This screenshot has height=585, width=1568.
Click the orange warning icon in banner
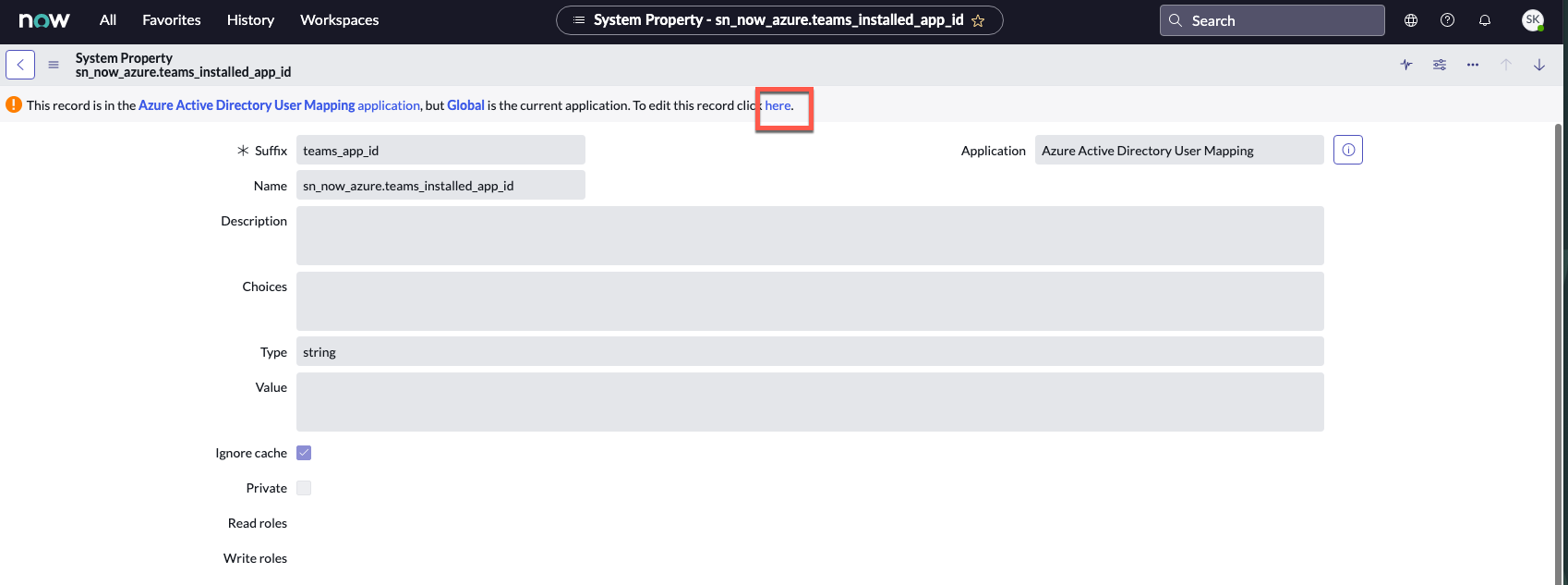click(14, 104)
